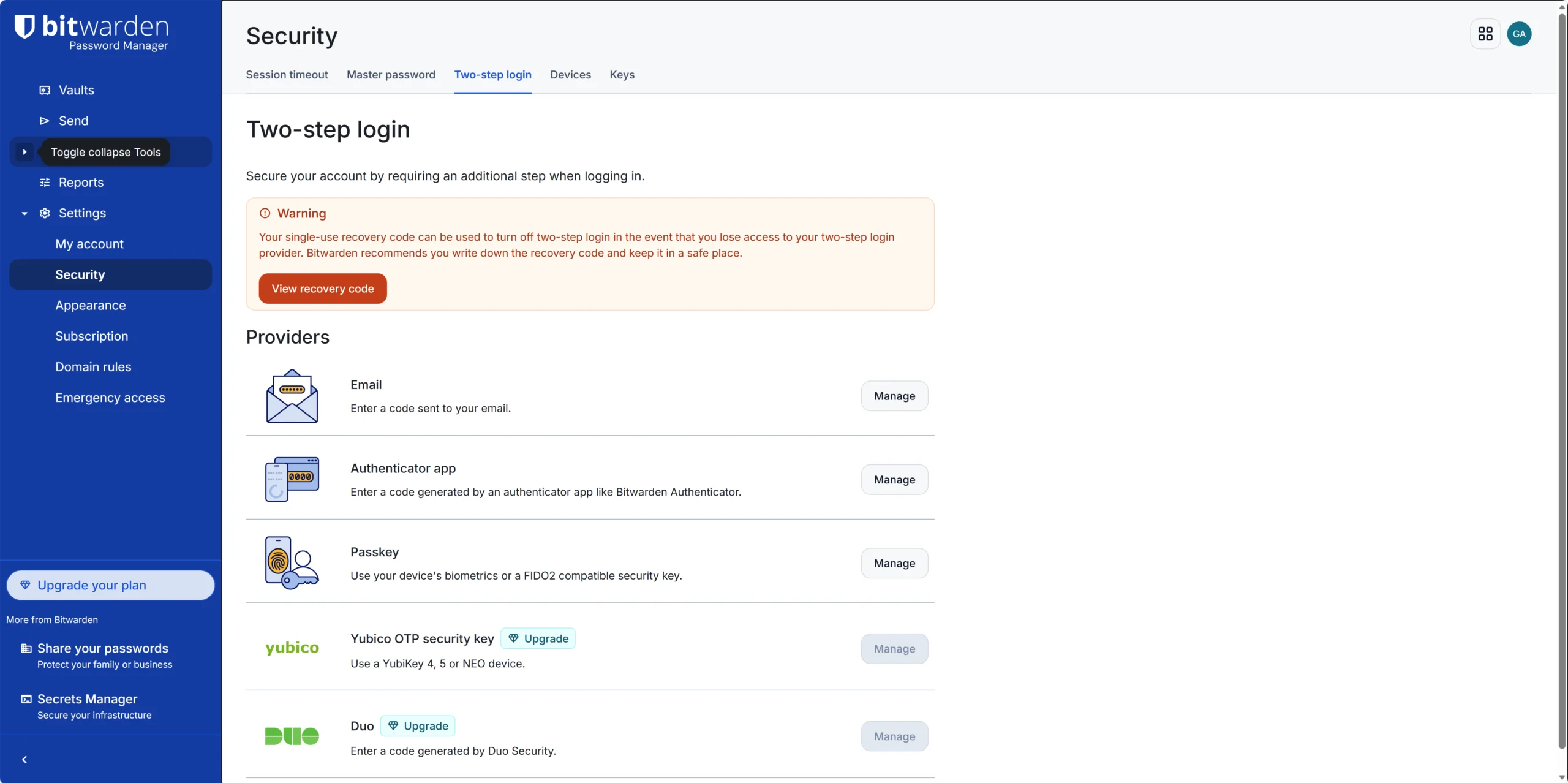Click the page's vertical scrollbar
The height and width of the screenshot is (783, 1568).
[x=1562, y=380]
